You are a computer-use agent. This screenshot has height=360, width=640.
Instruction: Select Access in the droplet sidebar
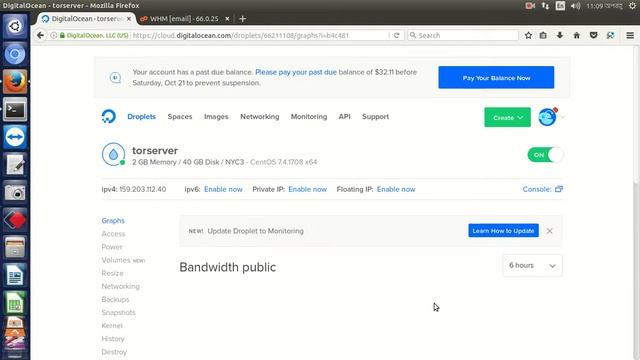113,234
